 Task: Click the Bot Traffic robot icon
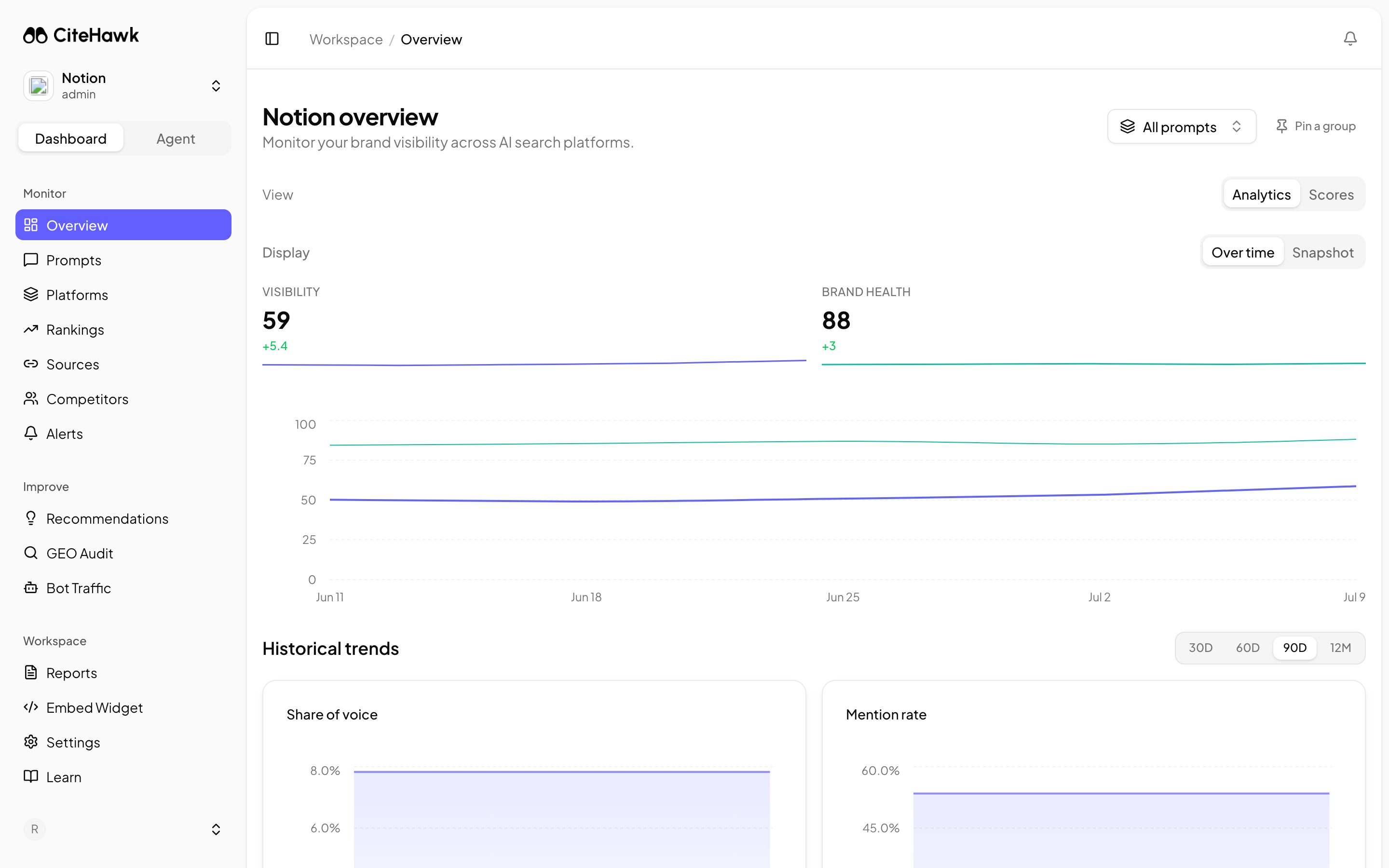pos(31,588)
